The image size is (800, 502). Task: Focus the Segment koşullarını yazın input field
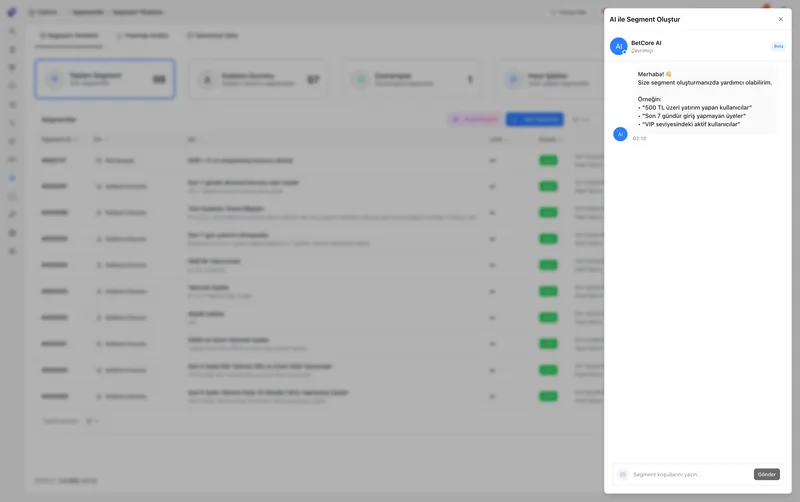click(690, 474)
